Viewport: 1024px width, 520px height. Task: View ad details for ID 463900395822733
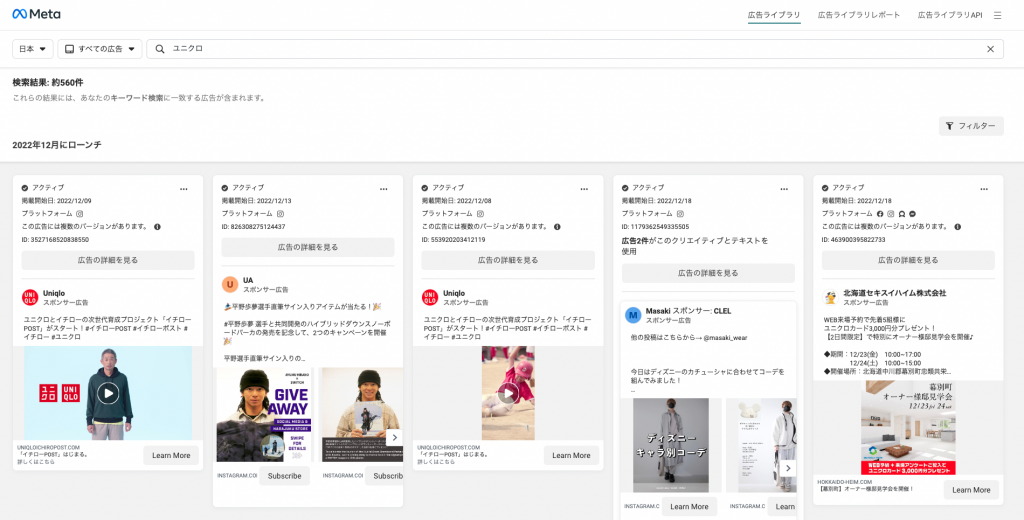[908, 260]
